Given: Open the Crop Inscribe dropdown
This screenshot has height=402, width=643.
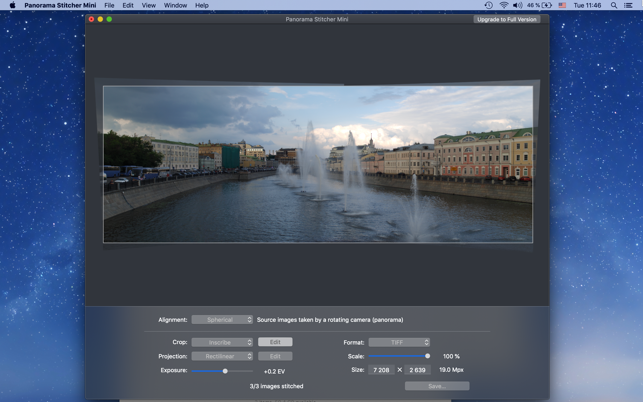Looking at the screenshot, I should 222,342.
